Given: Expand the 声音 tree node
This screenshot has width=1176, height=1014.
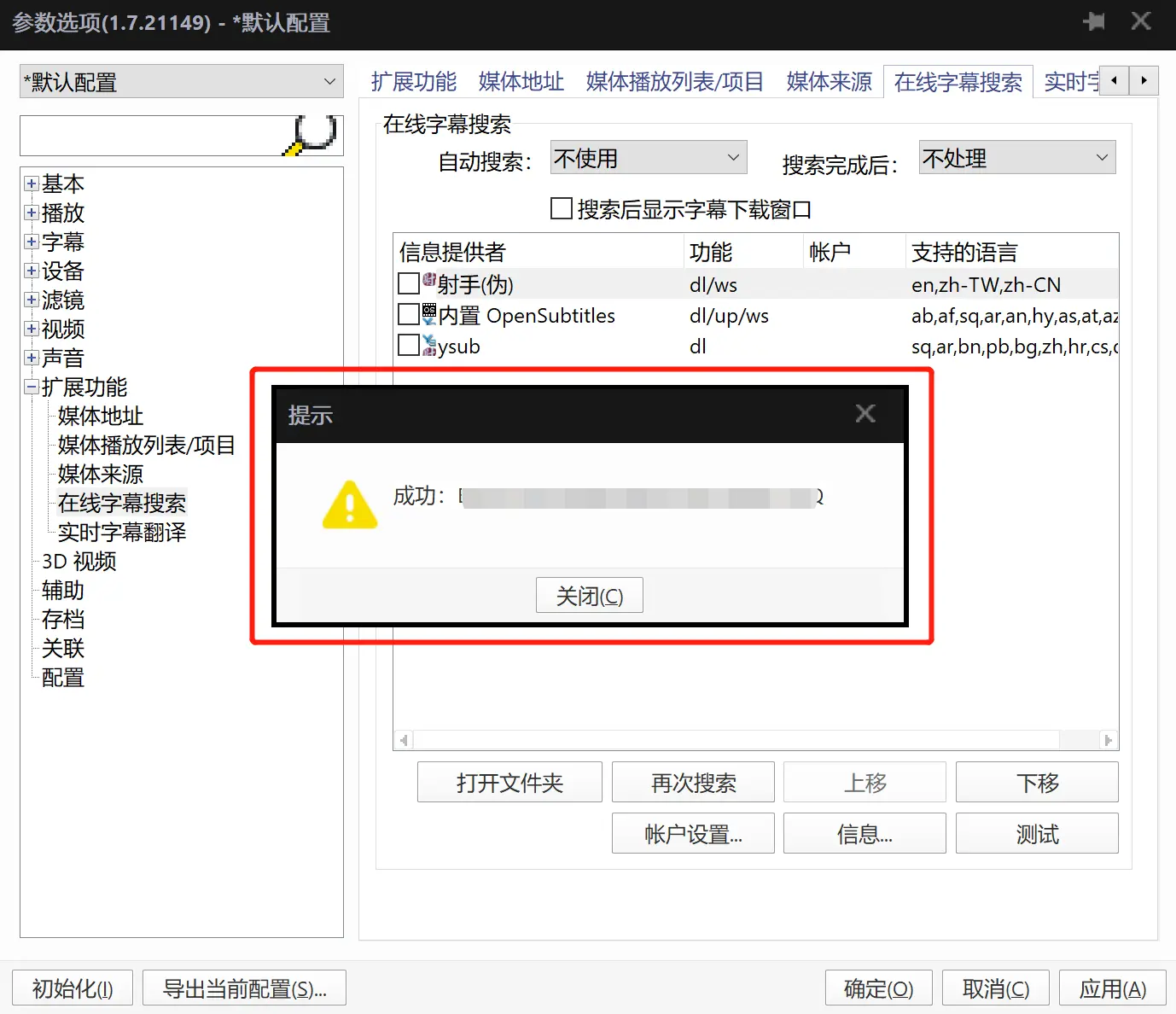Looking at the screenshot, I should (32, 358).
